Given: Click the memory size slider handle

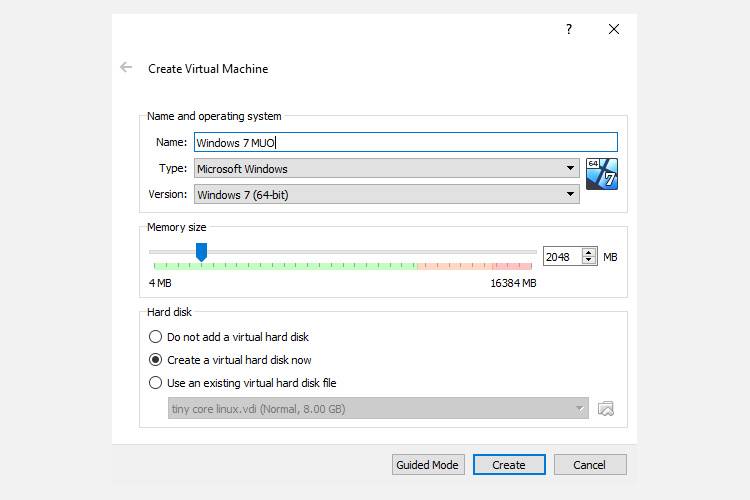Looking at the screenshot, I should point(201,252).
